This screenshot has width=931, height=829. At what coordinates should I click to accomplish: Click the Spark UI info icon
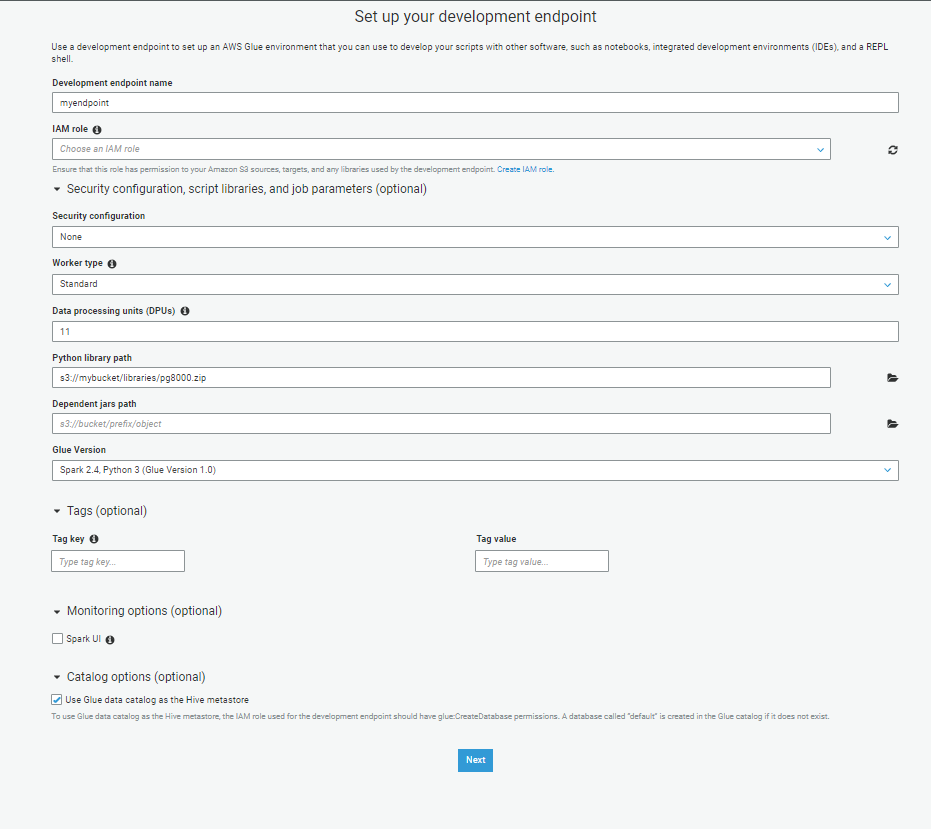(110, 640)
